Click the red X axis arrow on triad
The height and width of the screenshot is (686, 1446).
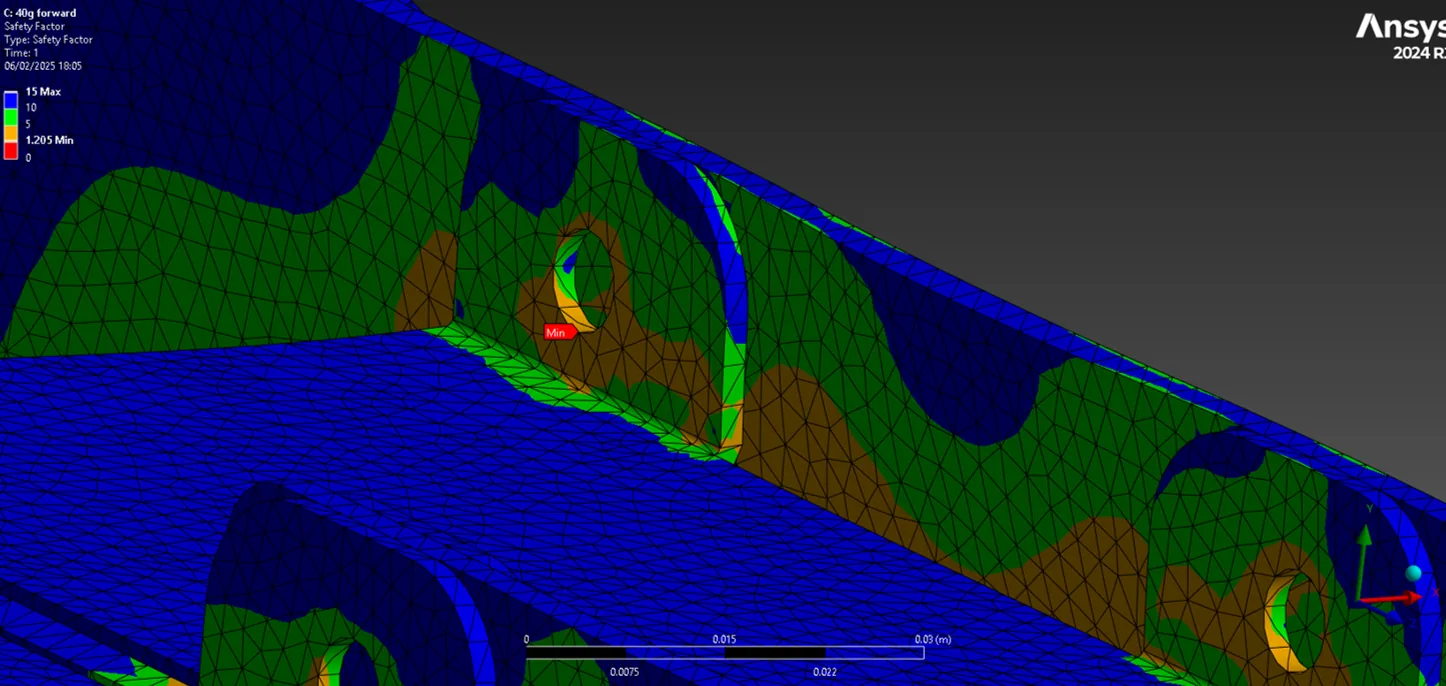[x=1392, y=598]
